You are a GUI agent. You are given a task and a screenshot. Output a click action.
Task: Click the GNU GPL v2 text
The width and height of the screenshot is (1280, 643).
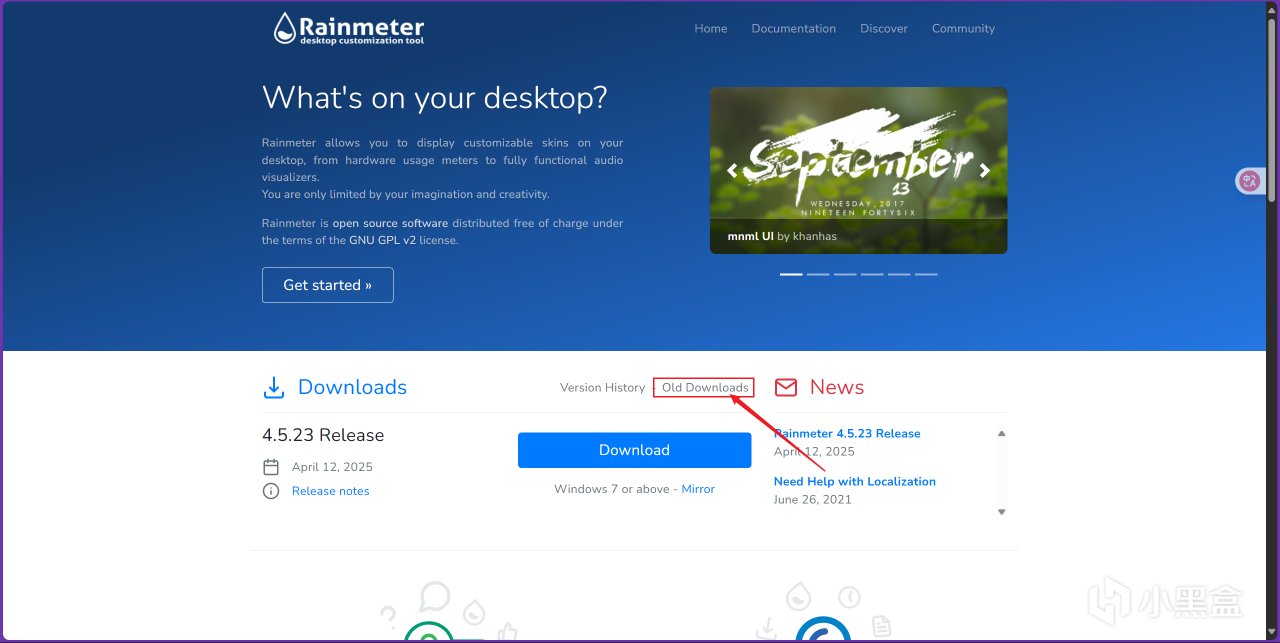point(382,240)
